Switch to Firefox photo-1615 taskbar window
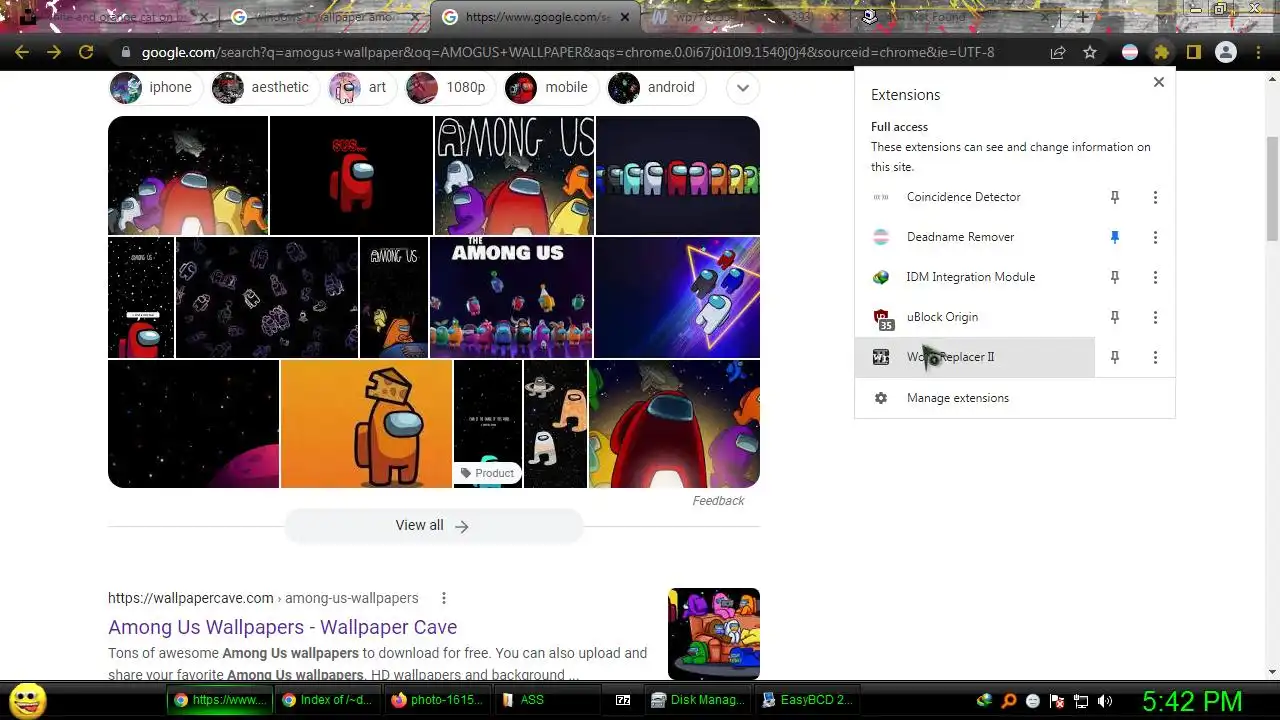This screenshot has height=720, width=1280. click(437, 700)
